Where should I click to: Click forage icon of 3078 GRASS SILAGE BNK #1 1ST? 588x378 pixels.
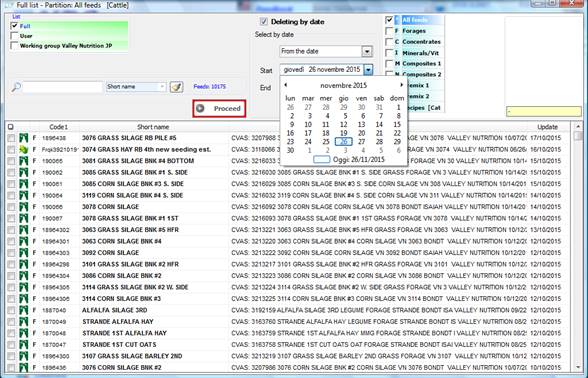click(24, 218)
